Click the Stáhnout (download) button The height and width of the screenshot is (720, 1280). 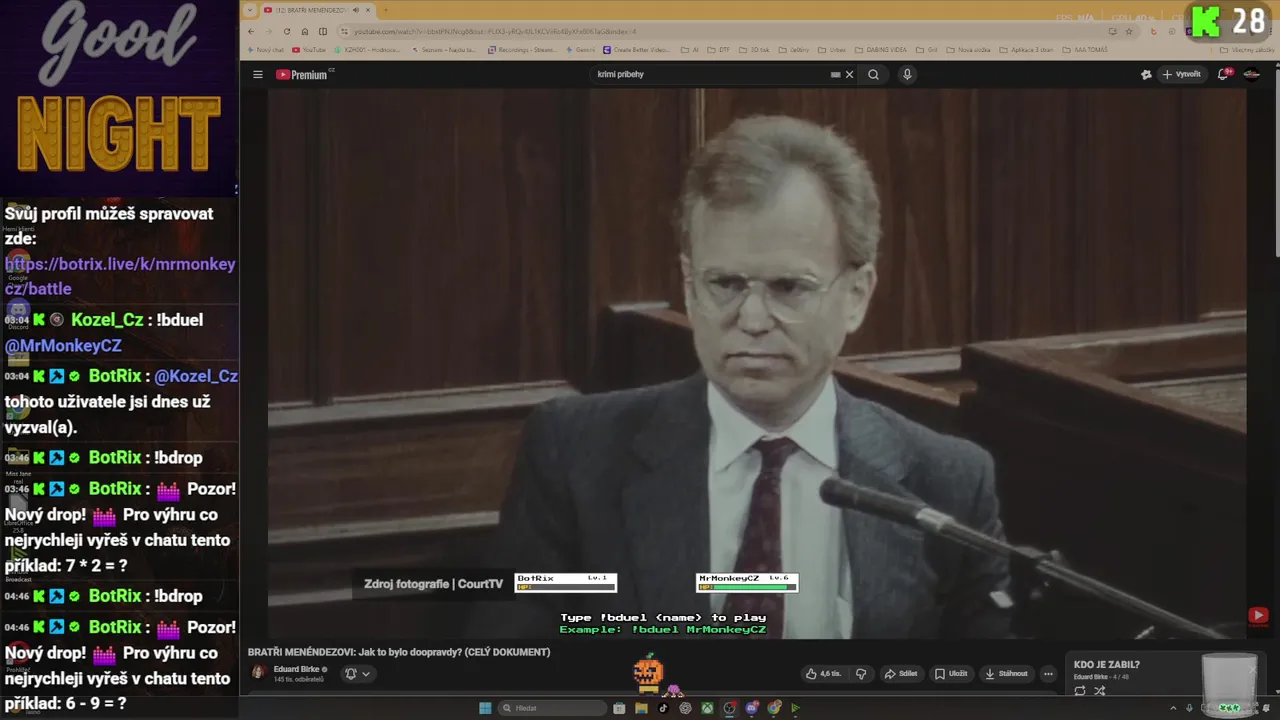tap(1005, 674)
